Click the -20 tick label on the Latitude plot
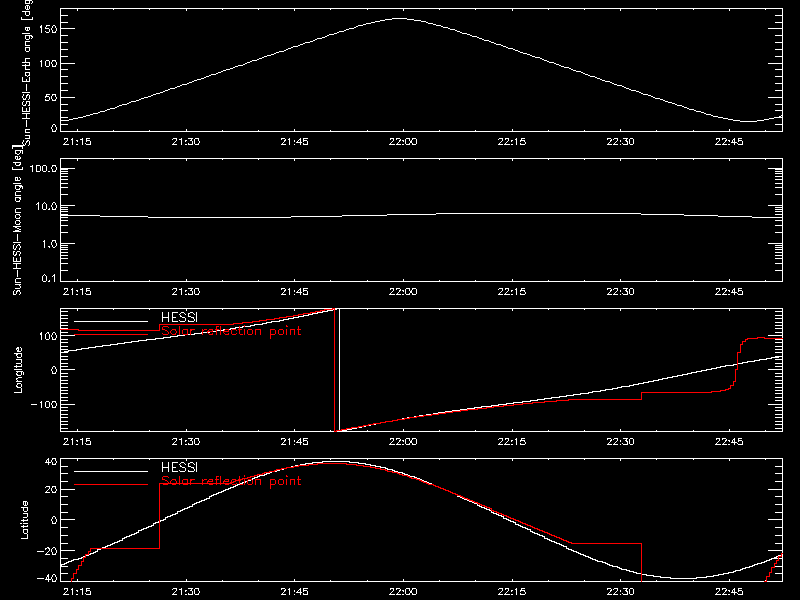Viewport: 800px width, 600px height. 47,551
